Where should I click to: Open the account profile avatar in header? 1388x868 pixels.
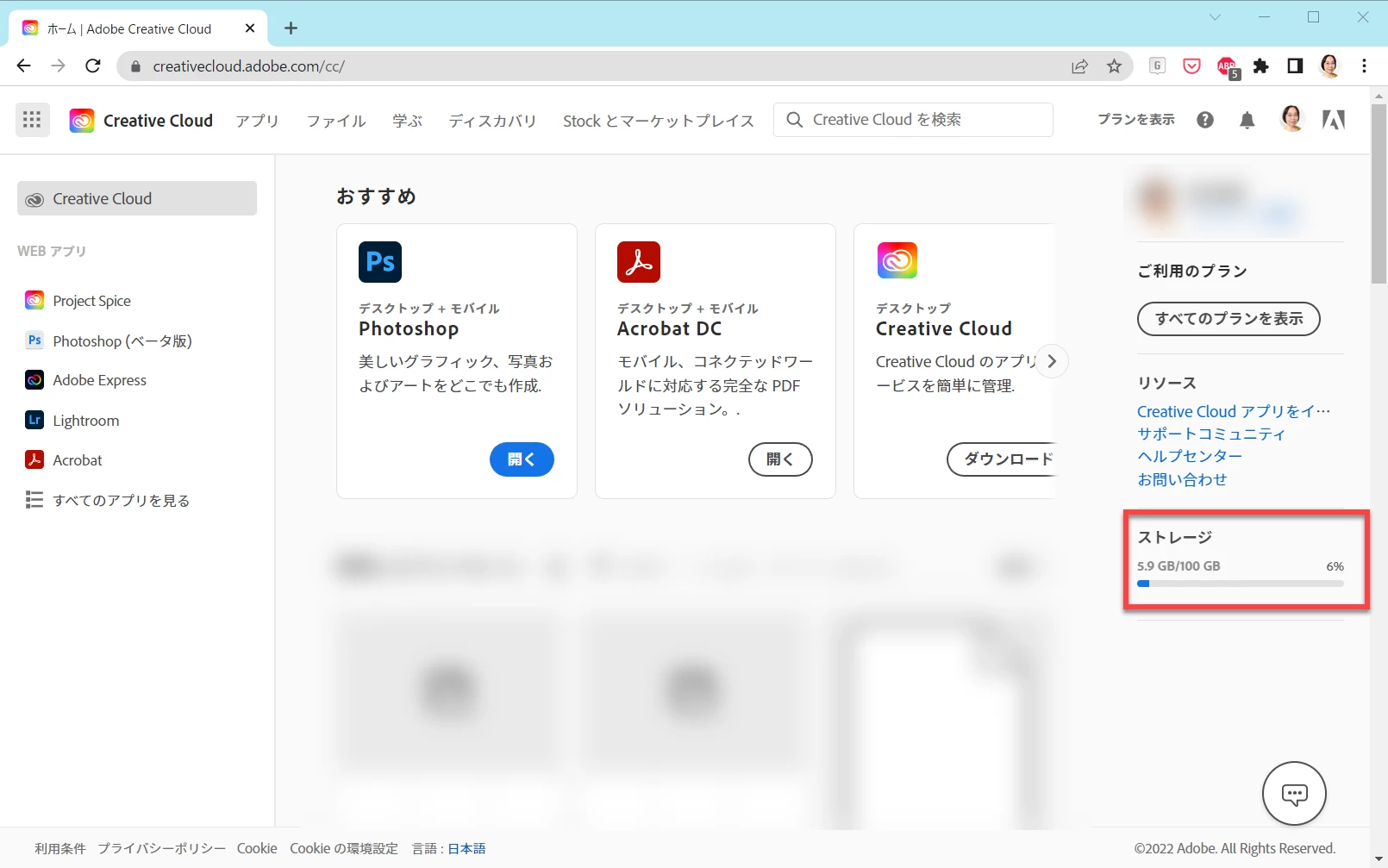(1291, 119)
